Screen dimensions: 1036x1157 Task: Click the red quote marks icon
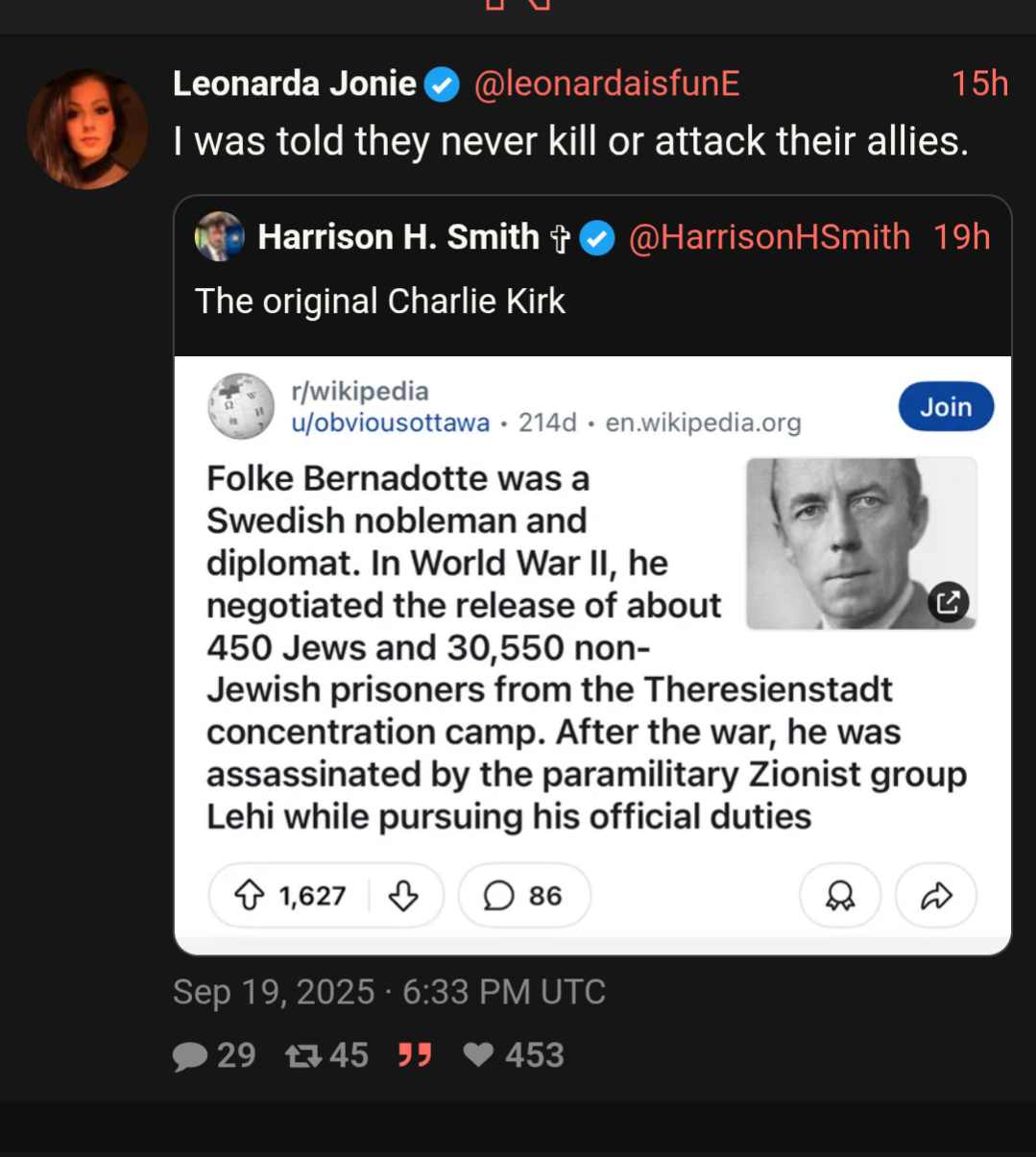coord(415,1056)
